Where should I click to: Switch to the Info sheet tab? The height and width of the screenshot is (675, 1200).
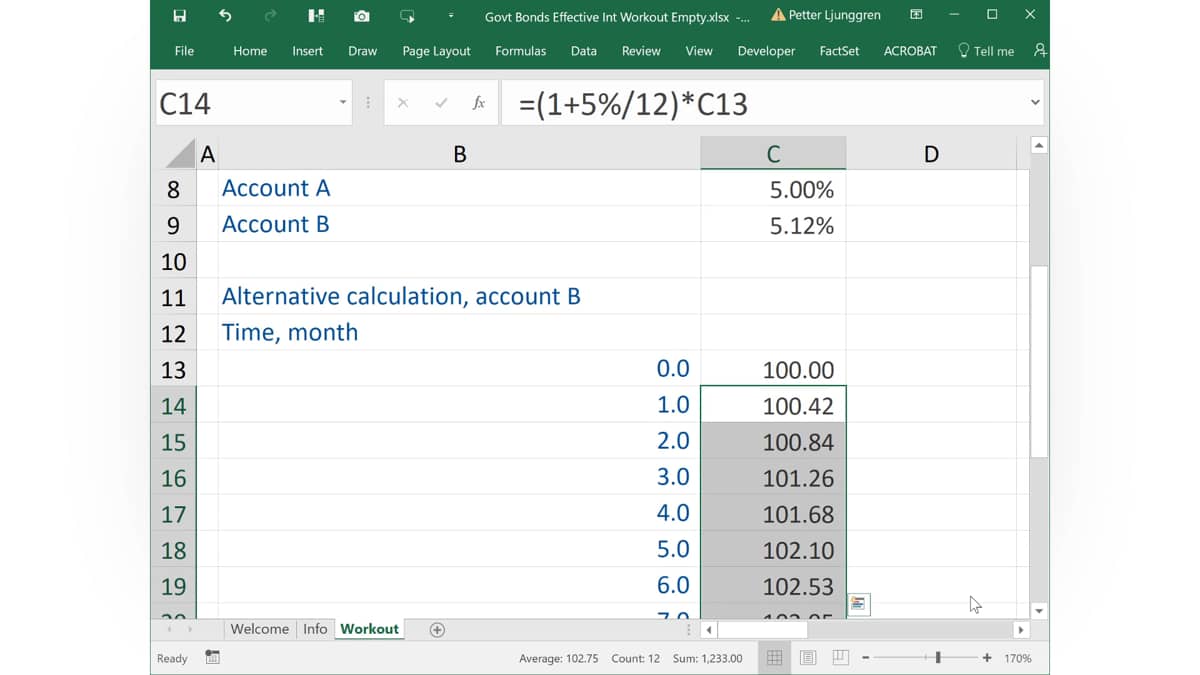point(315,629)
